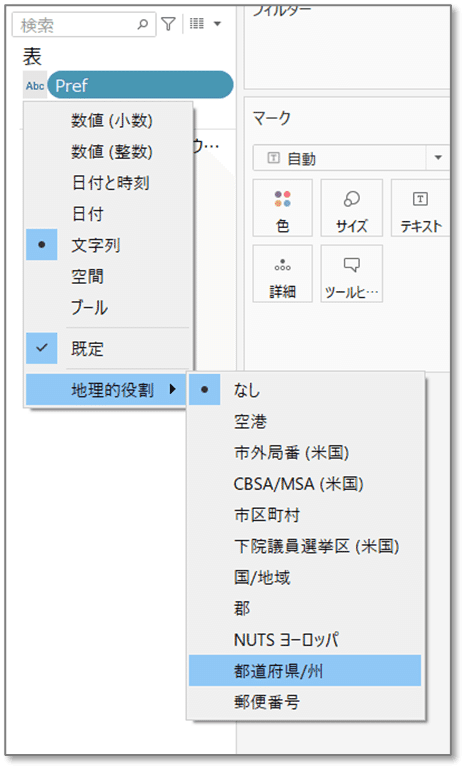Select CBSA/MSA (米国) geographic role
The width and height of the screenshot is (465, 769).
coord(305,484)
